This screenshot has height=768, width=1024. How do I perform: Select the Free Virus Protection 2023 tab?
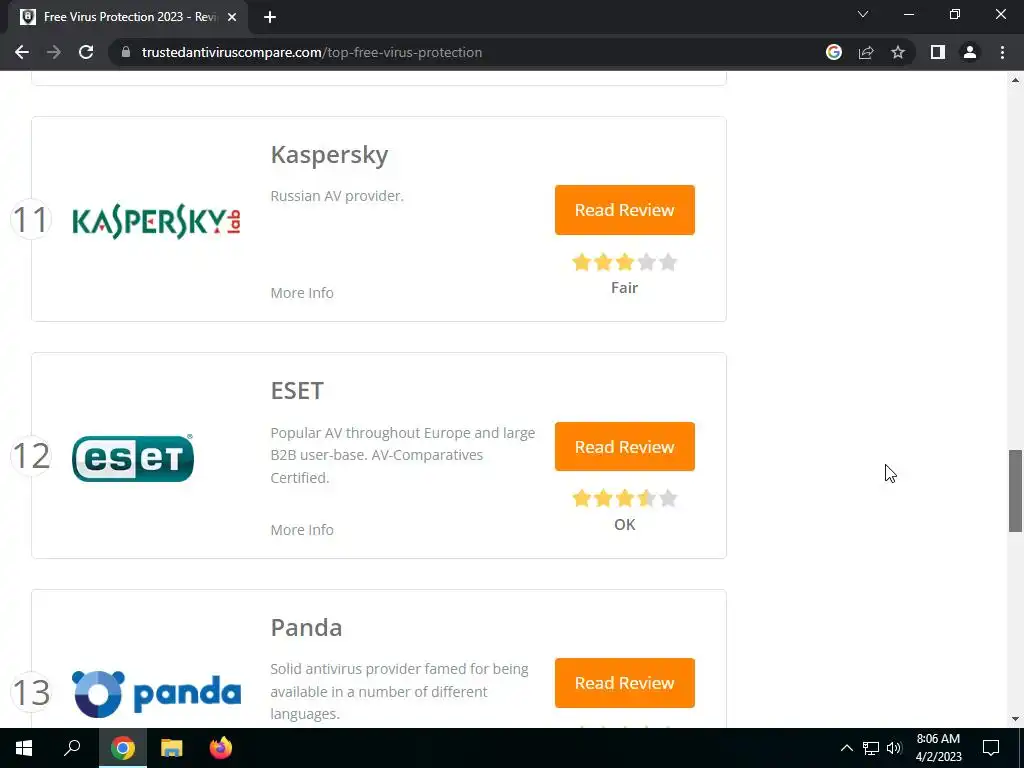coord(127,17)
